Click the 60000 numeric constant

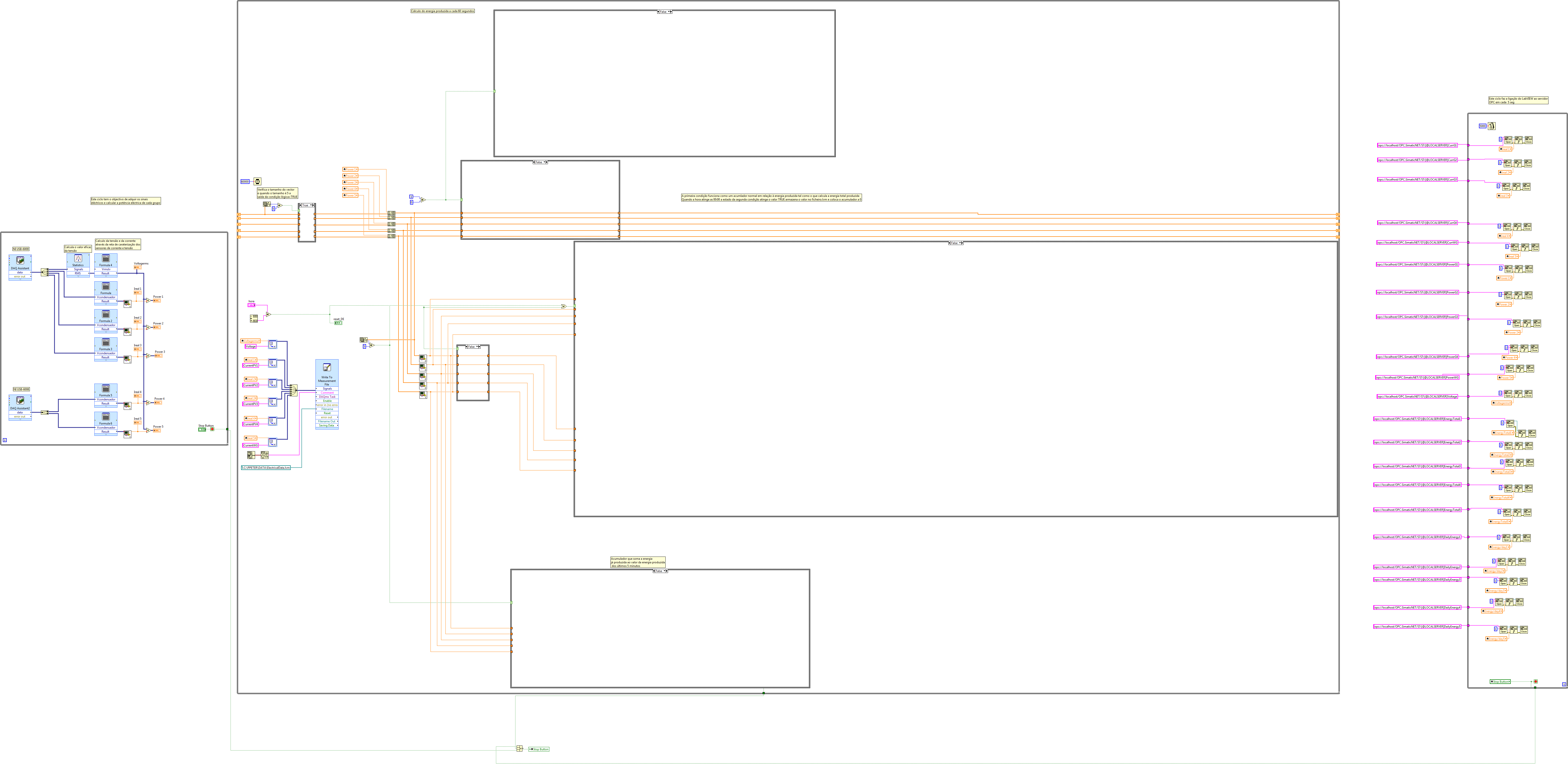[x=245, y=181]
